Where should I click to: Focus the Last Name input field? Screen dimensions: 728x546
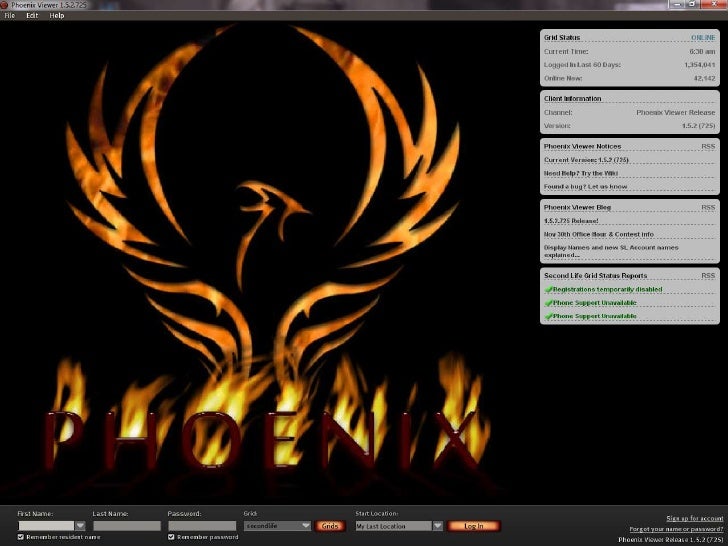point(127,526)
